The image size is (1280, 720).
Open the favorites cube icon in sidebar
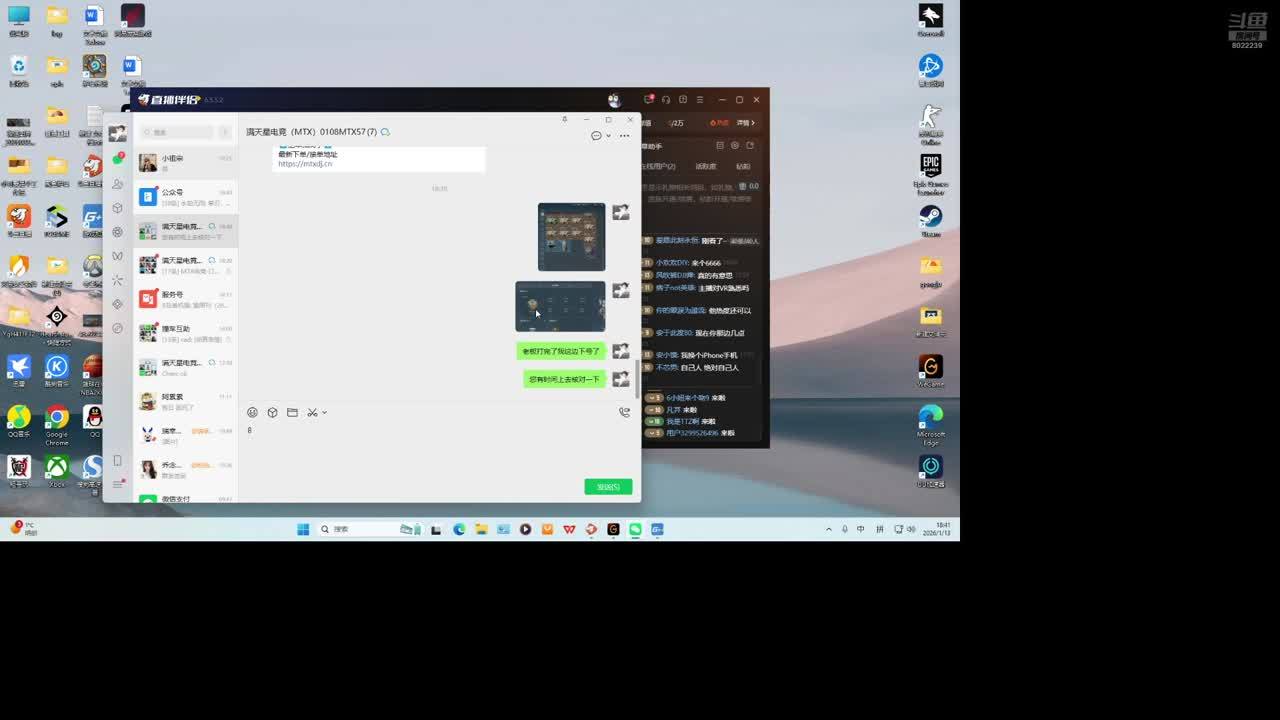(x=117, y=208)
